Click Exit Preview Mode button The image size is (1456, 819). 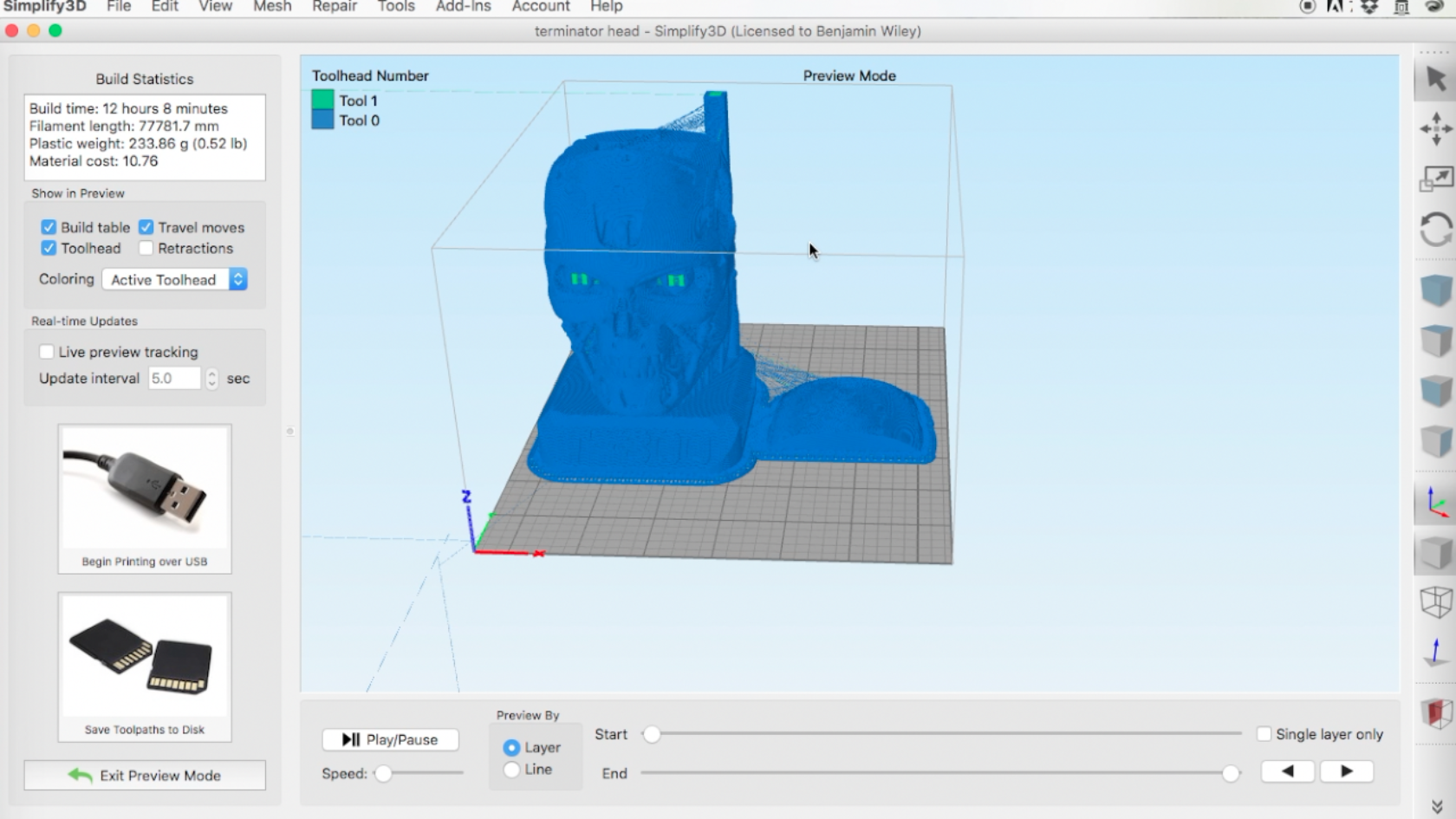pyautogui.click(x=145, y=776)
